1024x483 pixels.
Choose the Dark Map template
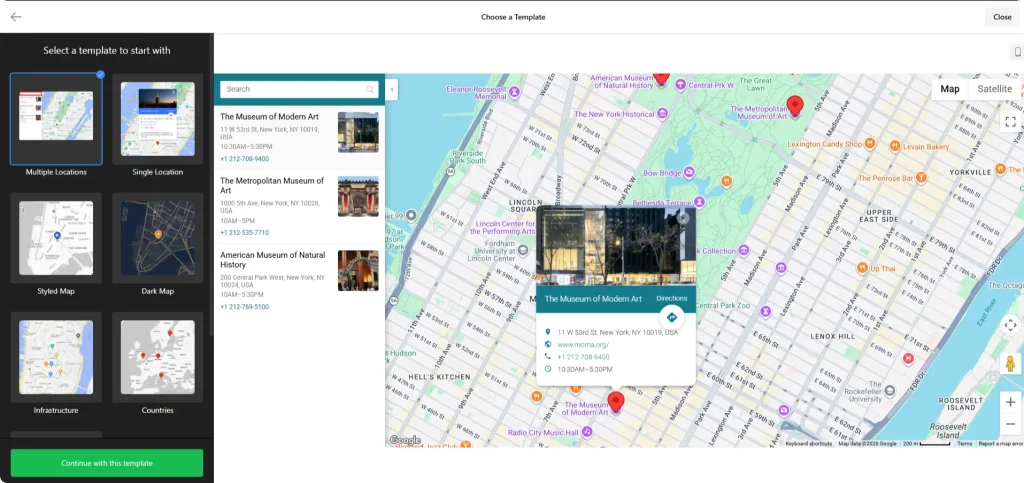pos(157,238)
